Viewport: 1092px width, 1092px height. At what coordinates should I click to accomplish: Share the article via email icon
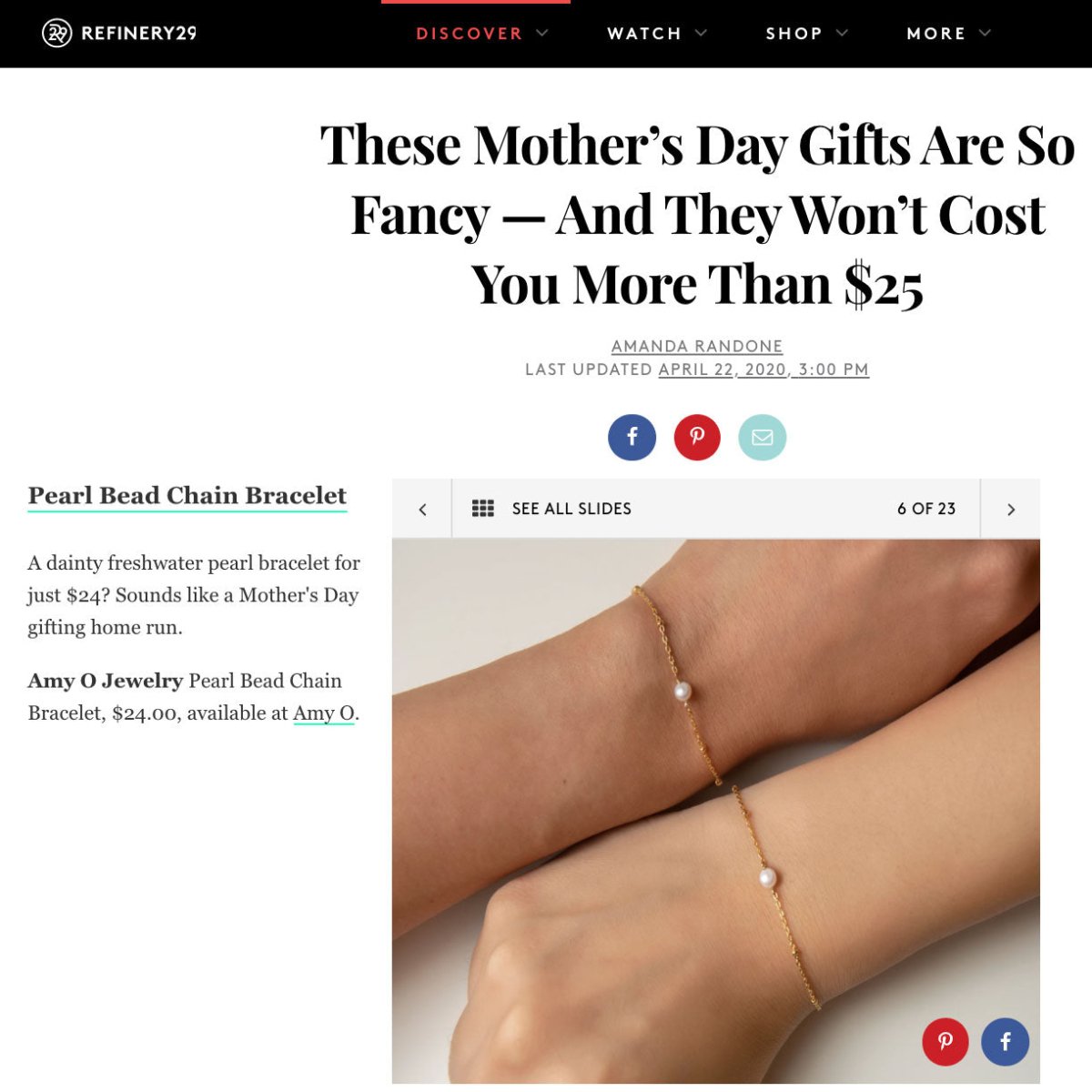(763, 437)
